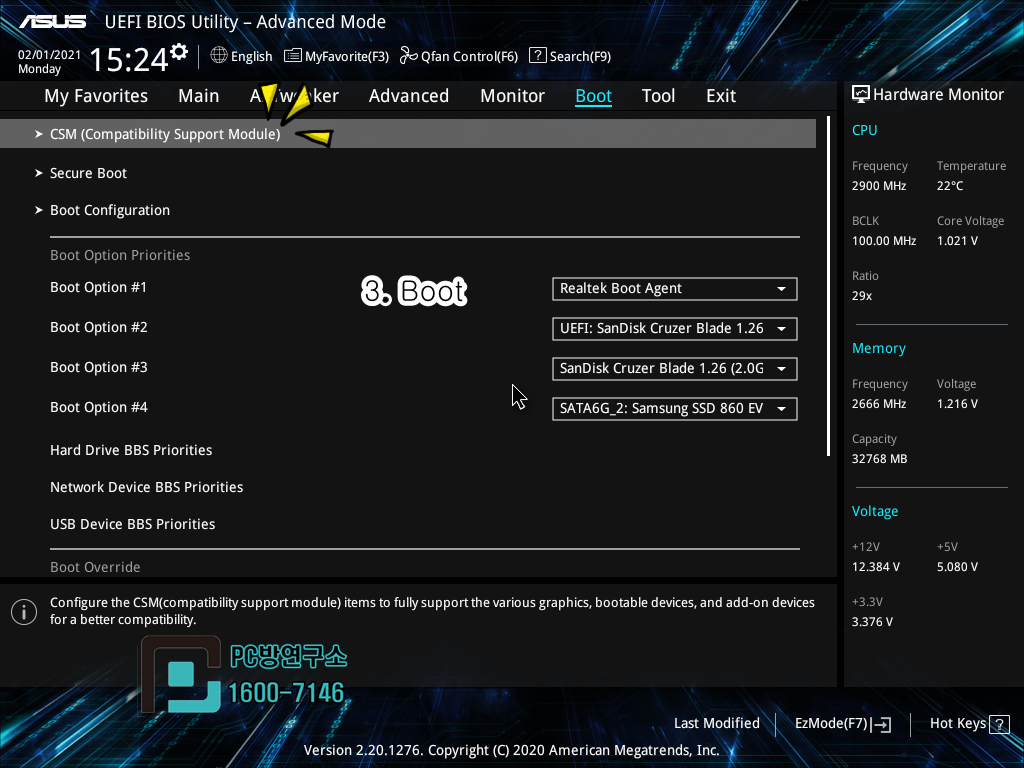Open the Advanced tab

coord(409,96)
